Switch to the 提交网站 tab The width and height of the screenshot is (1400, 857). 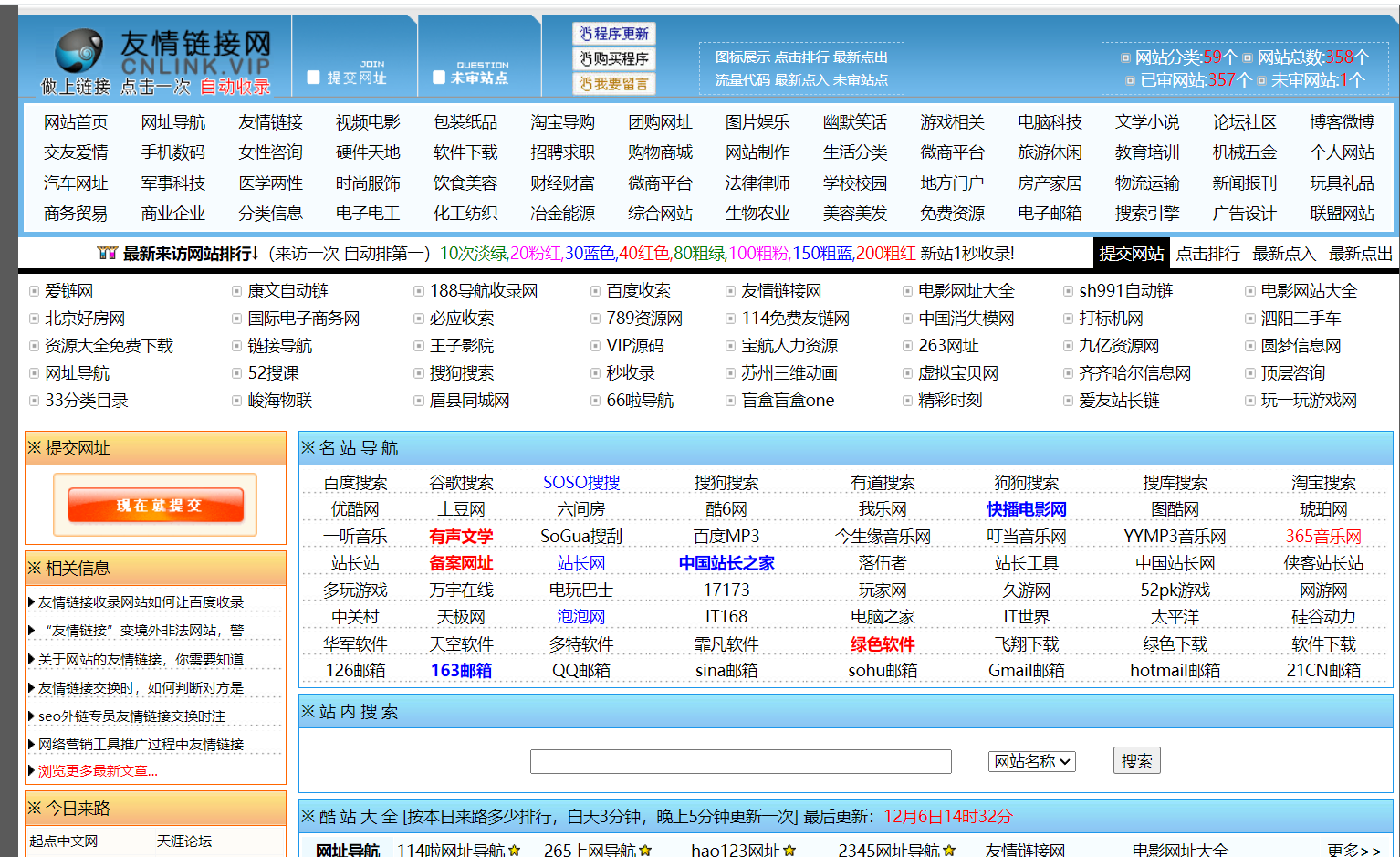click(1131, 253)
